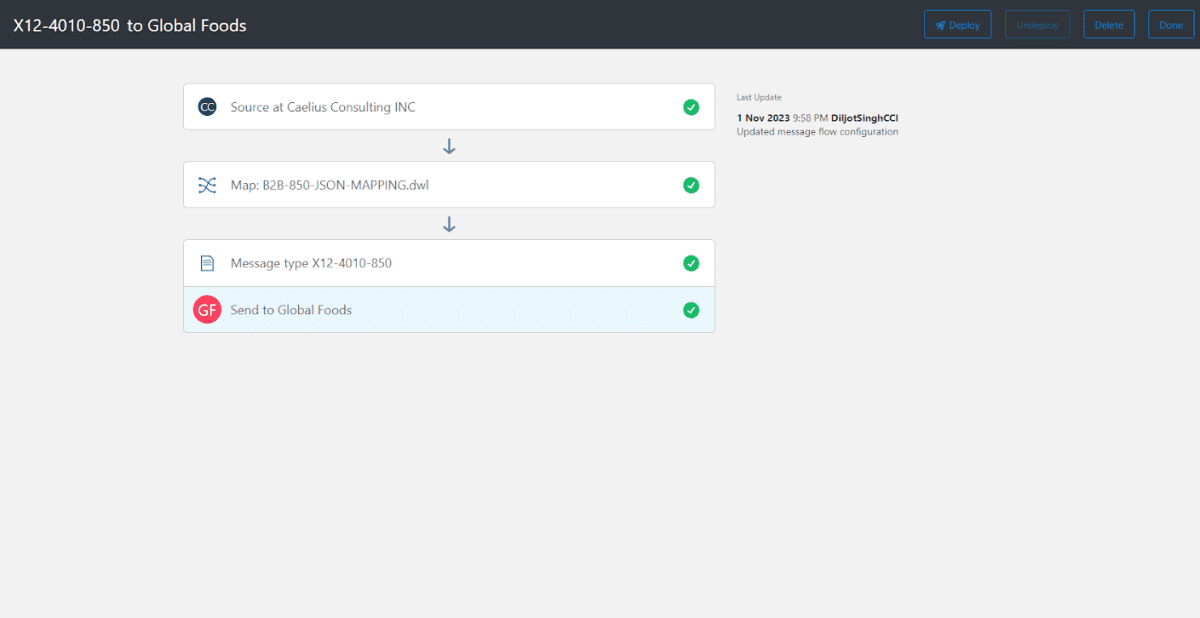Open Map: B2B-850-JSON-MAPPING.dwl step
The height and width of the screenshot is (618, 1200).
pos(449,185)
